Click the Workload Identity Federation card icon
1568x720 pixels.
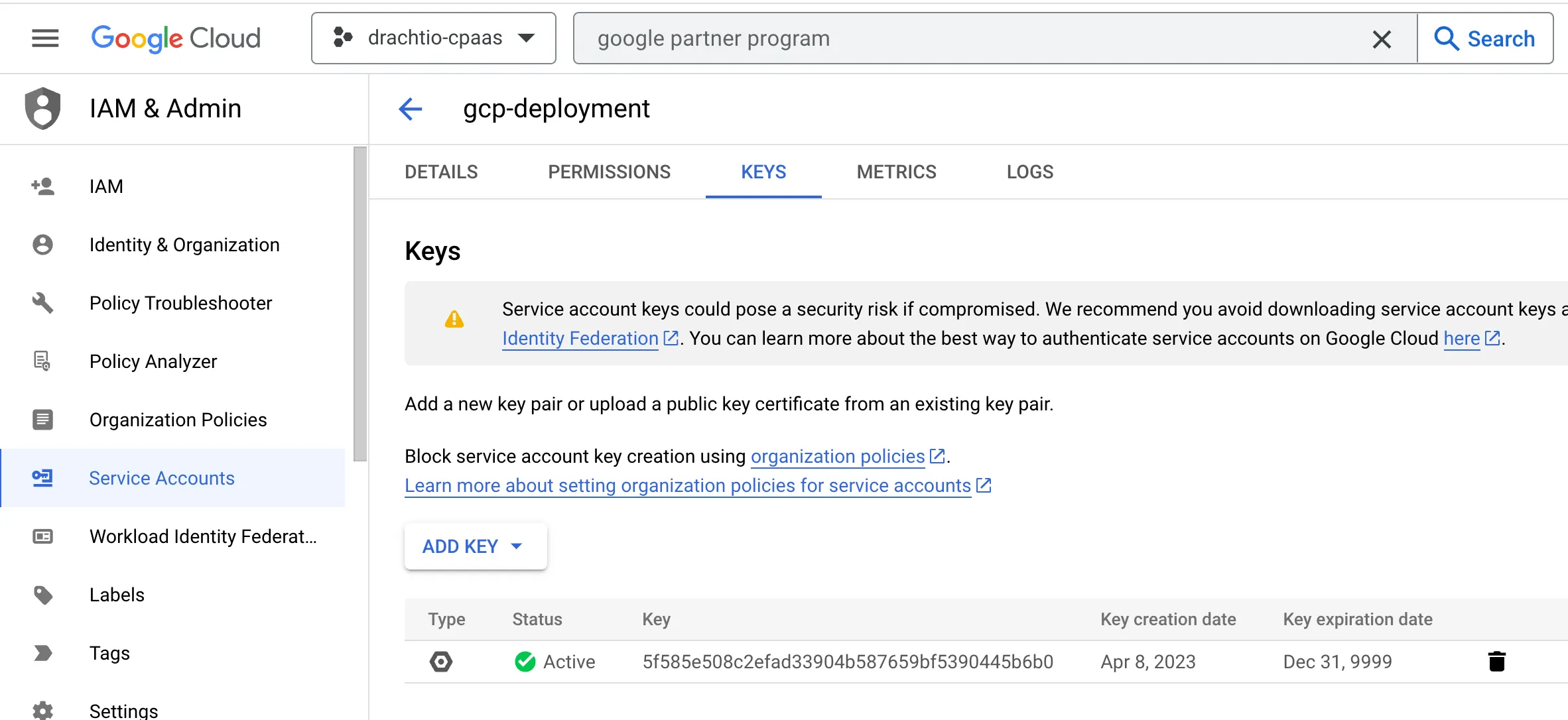coord(43,536)
